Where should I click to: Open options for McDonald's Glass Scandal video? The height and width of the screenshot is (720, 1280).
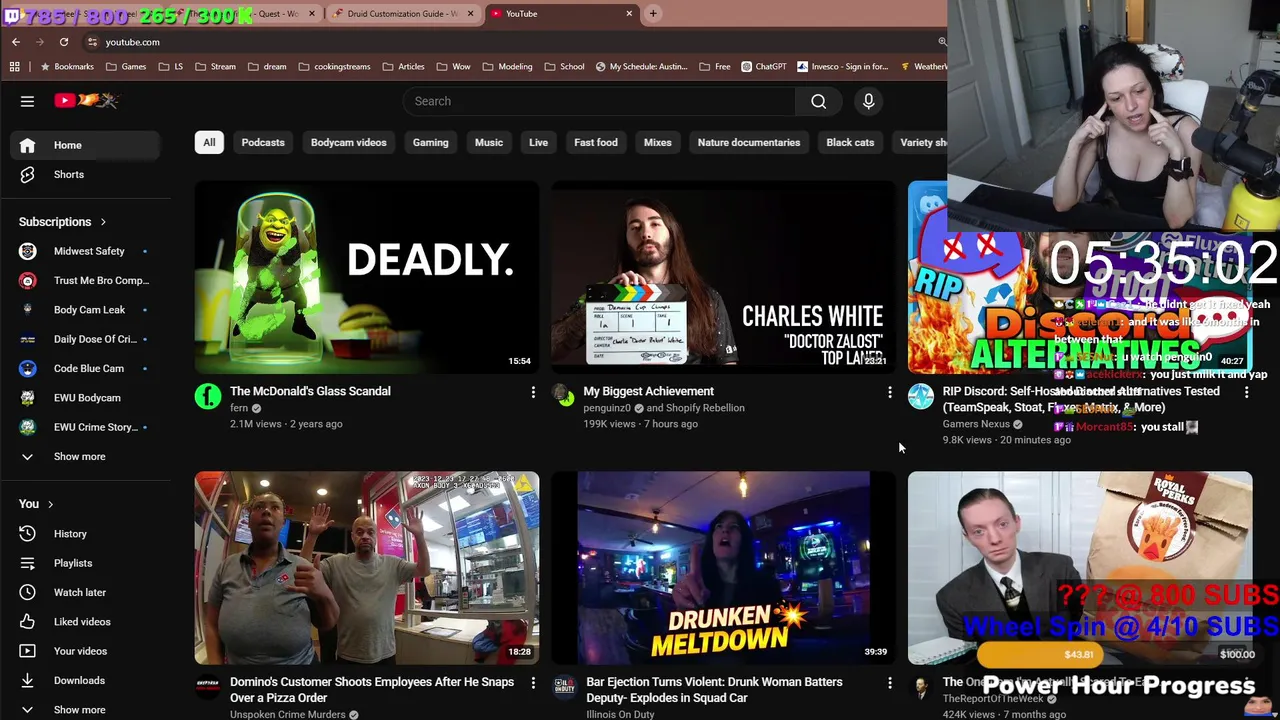[x=533, y=393]
